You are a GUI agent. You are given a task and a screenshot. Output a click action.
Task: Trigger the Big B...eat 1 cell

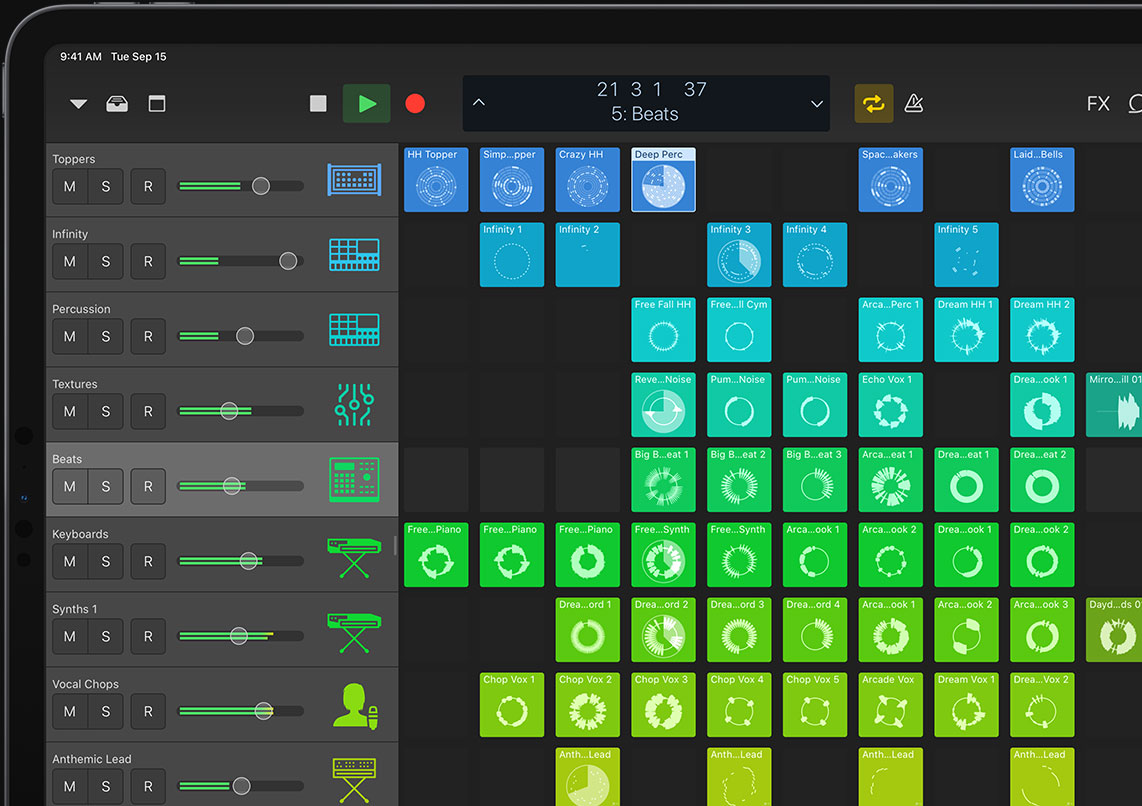point(663,480)
